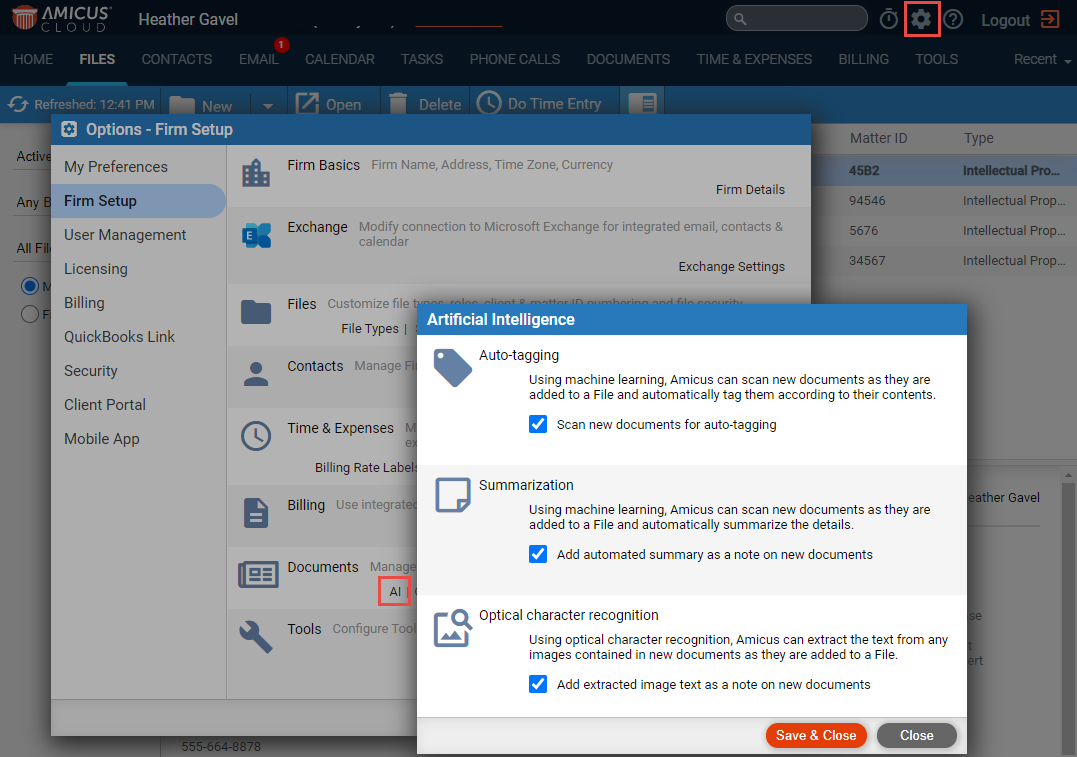Open the EMAIL tab

pos(258,59)
